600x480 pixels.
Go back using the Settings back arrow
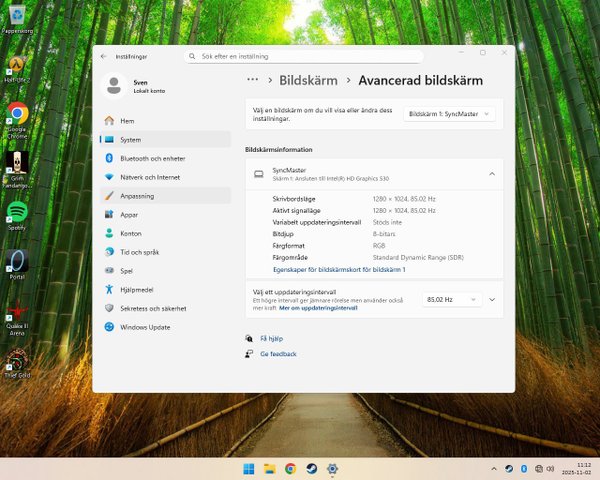(x=104, y=56)
